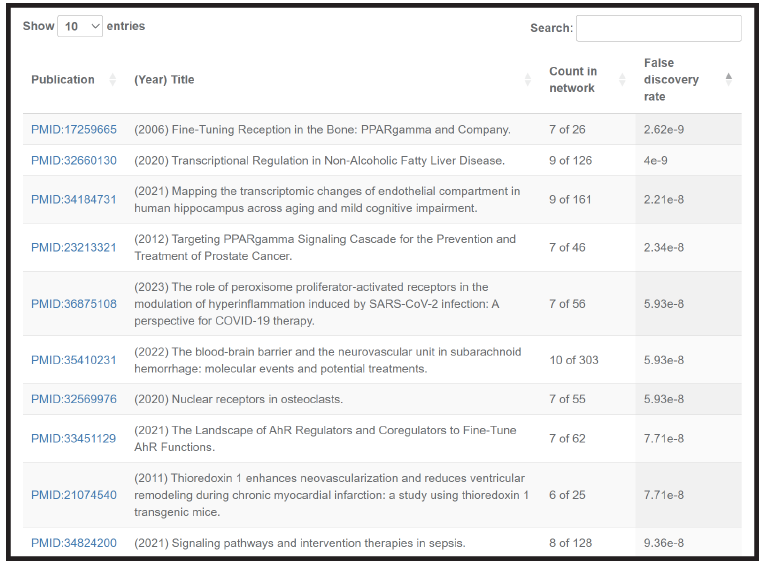Select title about Thioredoxin 1 neovascularization

(331, 495)
